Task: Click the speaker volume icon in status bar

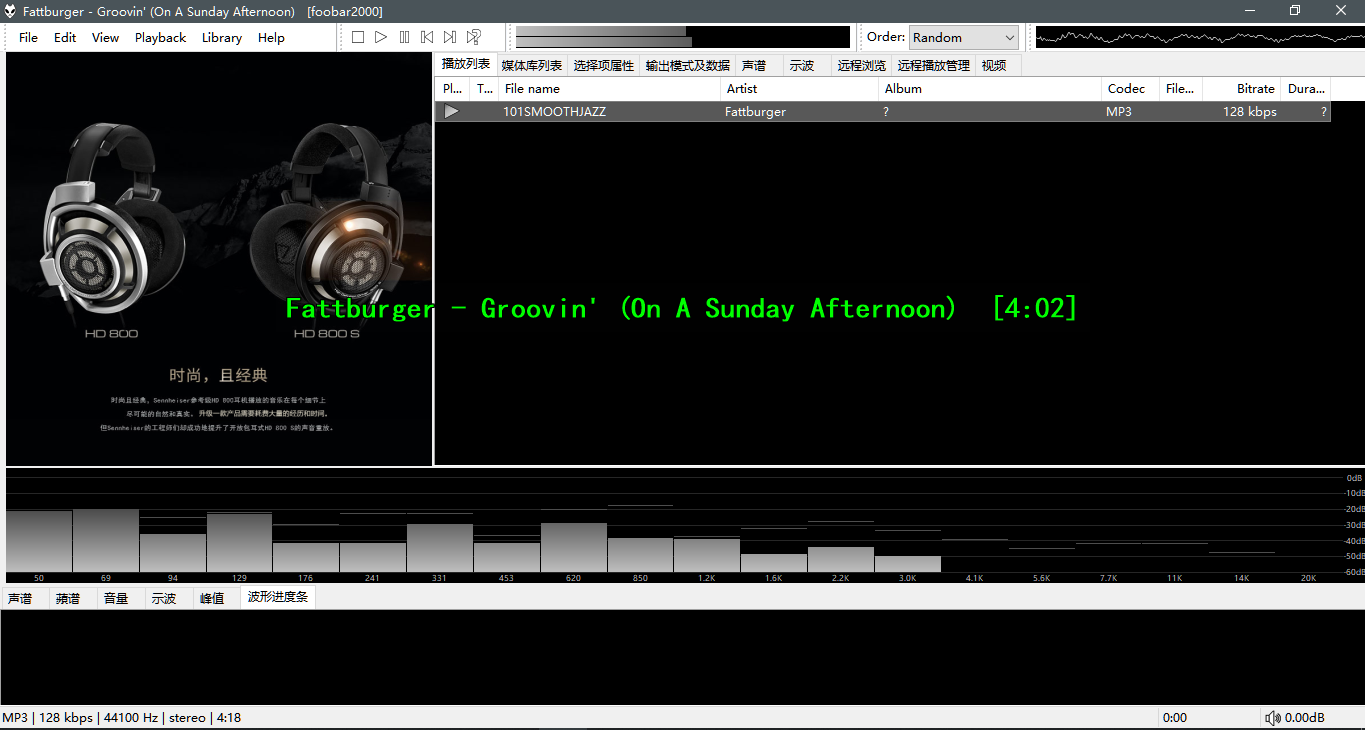Action: (1273, 718)
